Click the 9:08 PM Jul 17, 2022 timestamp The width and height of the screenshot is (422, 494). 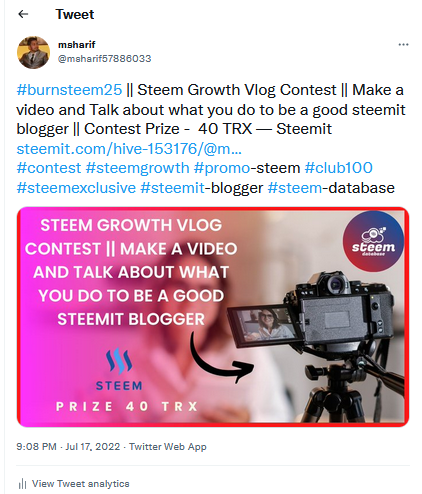pos(68,446)
